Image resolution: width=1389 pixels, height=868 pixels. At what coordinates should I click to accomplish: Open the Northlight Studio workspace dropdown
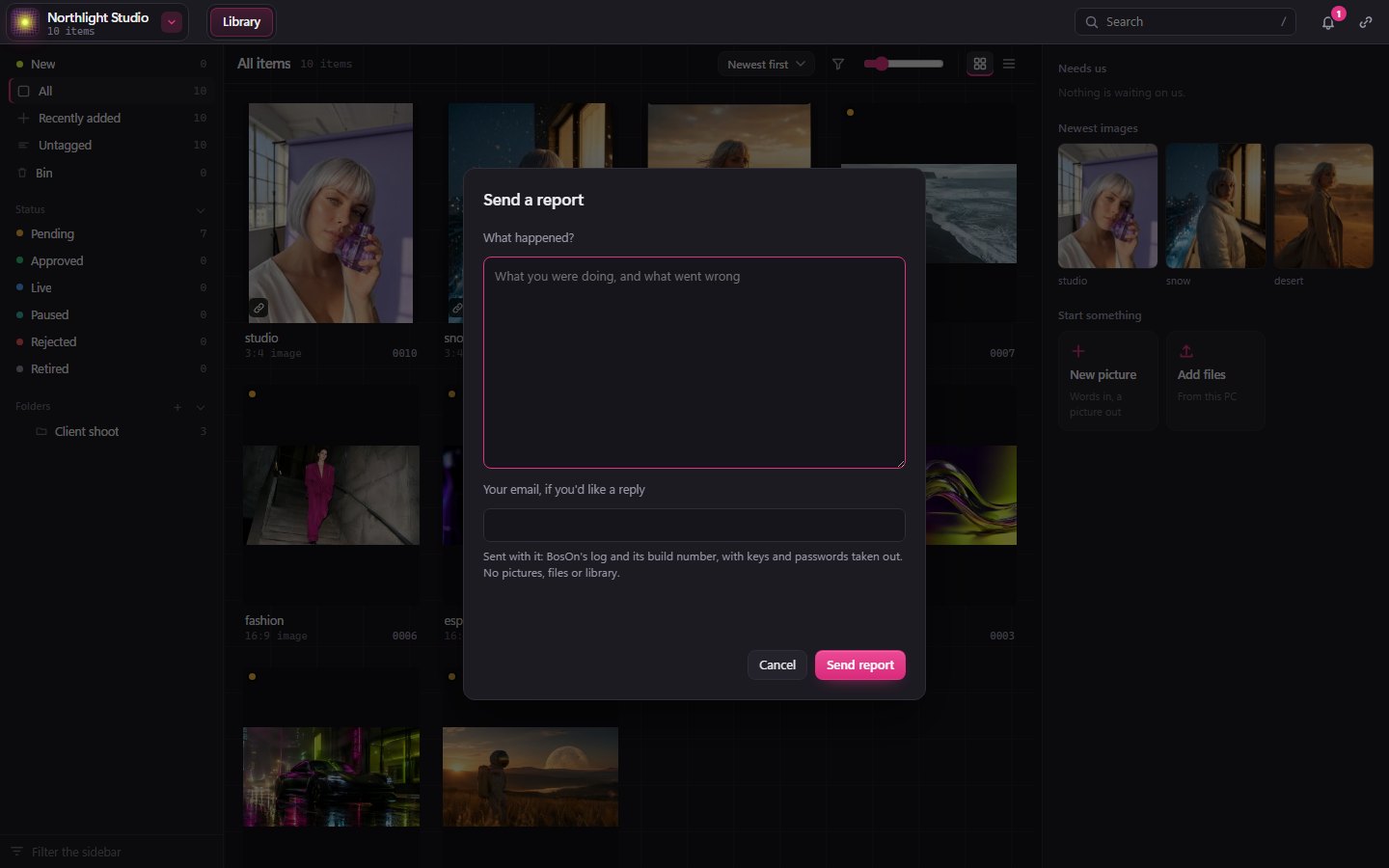172,22
